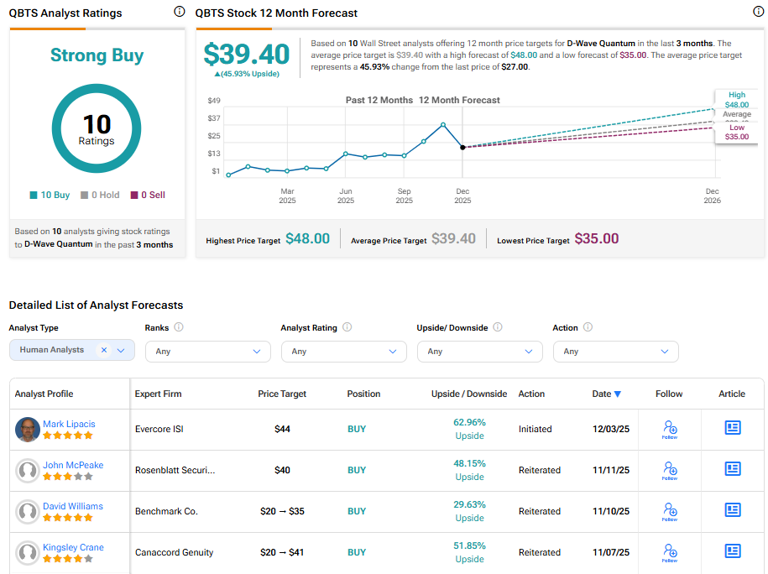Screen dimensions: 768x574
Task: Expand the Ranks dropdown
Action: pos(207,351)
